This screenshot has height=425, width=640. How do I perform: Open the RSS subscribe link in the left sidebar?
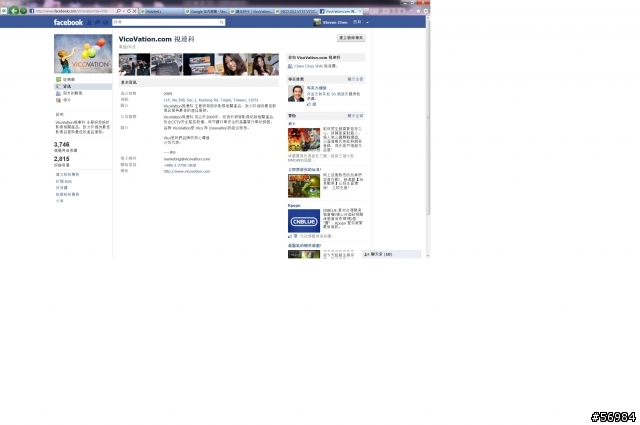click(x=64, y=181)
